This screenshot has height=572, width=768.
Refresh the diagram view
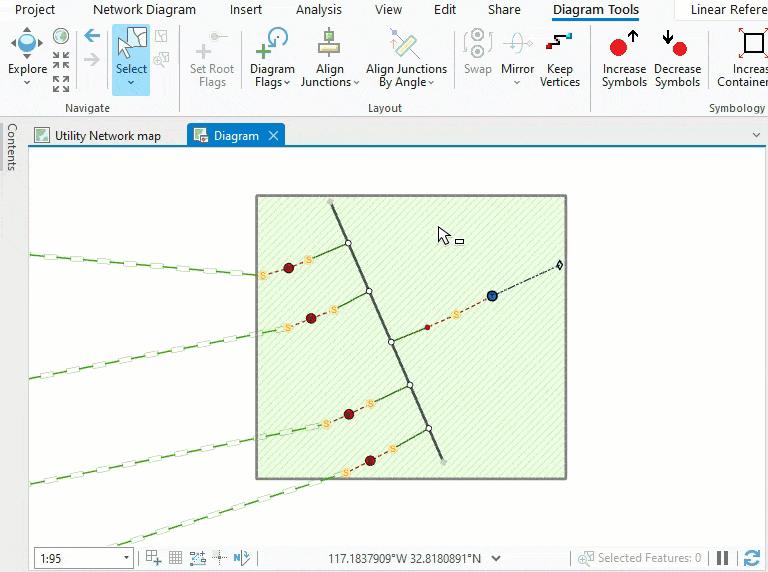[752, 558]
